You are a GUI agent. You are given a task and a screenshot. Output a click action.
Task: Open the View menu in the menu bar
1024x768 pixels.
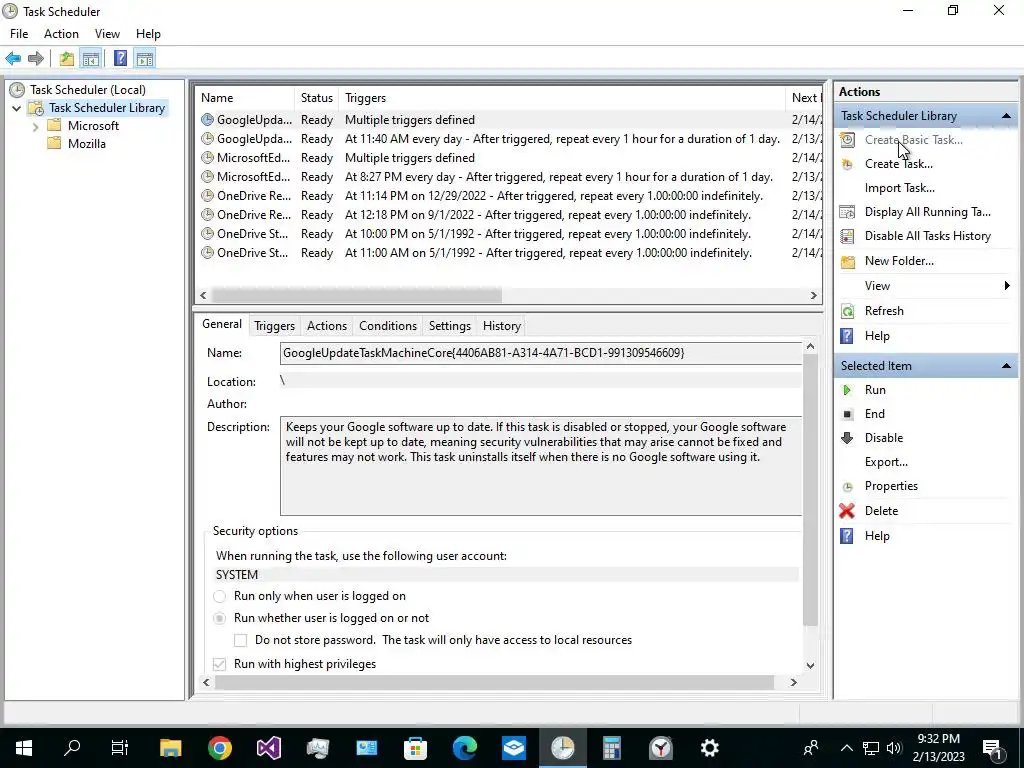(x=107, y=34)
